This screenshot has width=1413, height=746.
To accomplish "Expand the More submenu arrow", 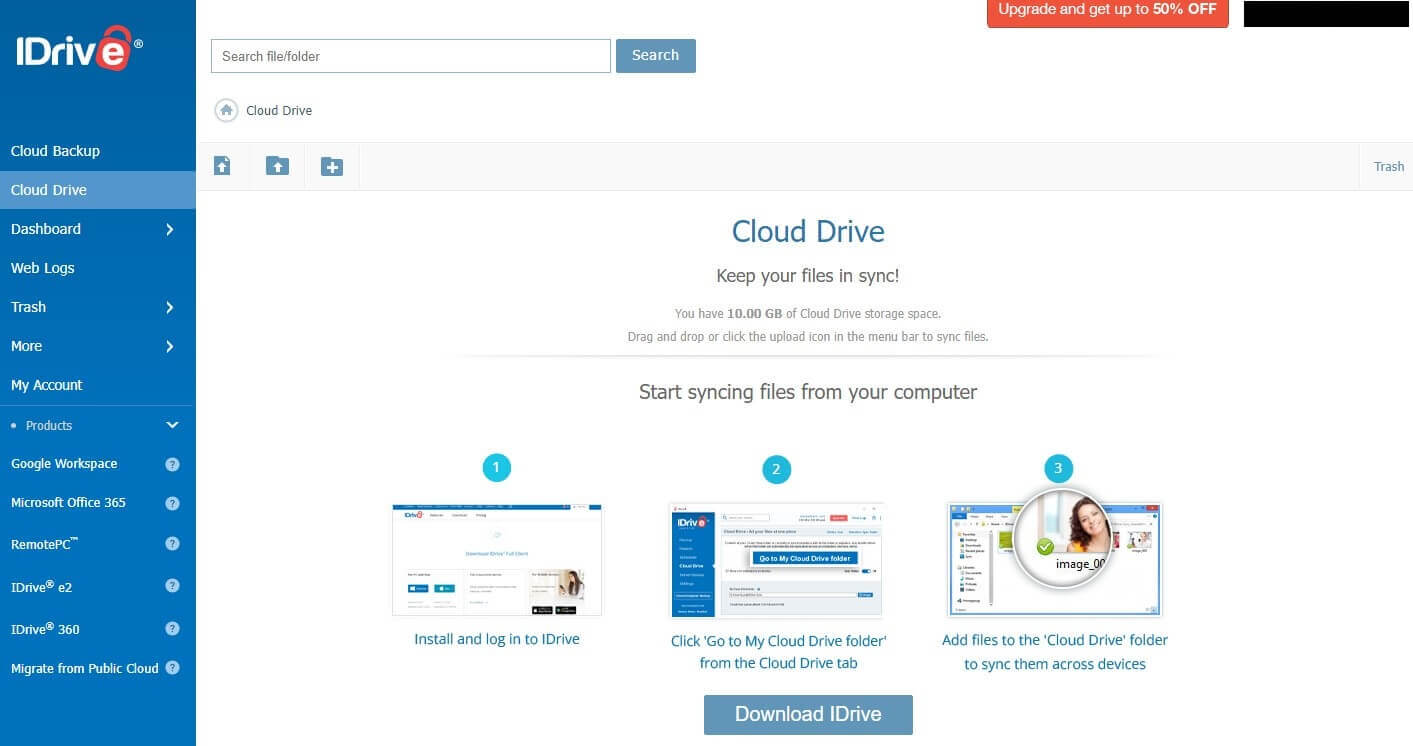I will [x=169, y=346].
